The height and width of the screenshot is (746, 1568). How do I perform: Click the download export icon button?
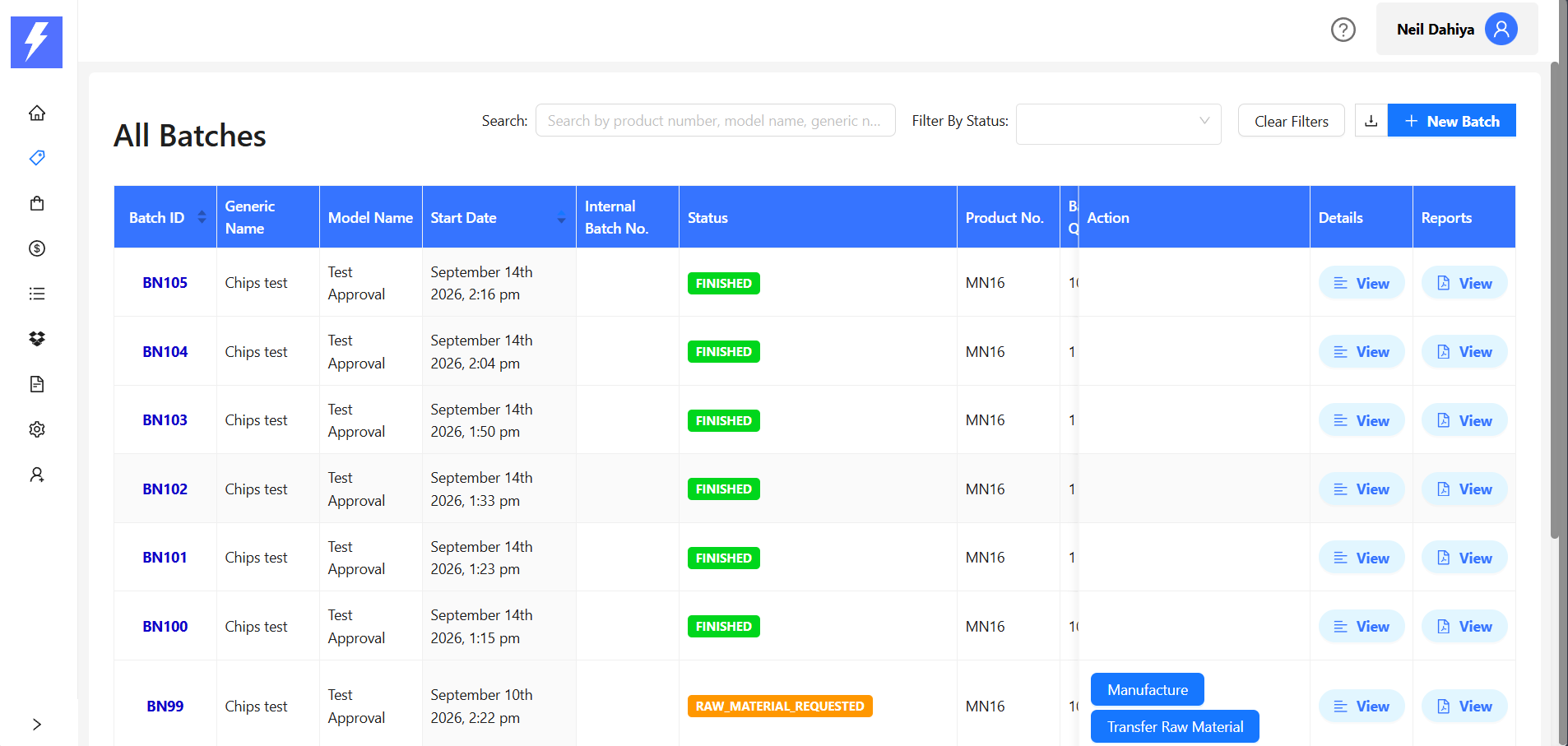tap(1371, 121)
